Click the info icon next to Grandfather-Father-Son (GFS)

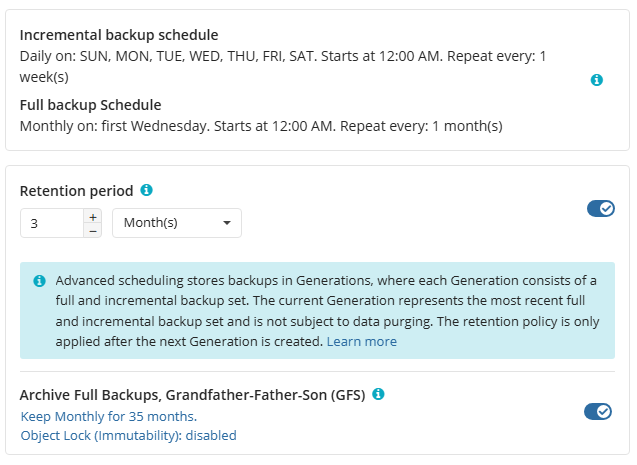[x=378, y=394]
